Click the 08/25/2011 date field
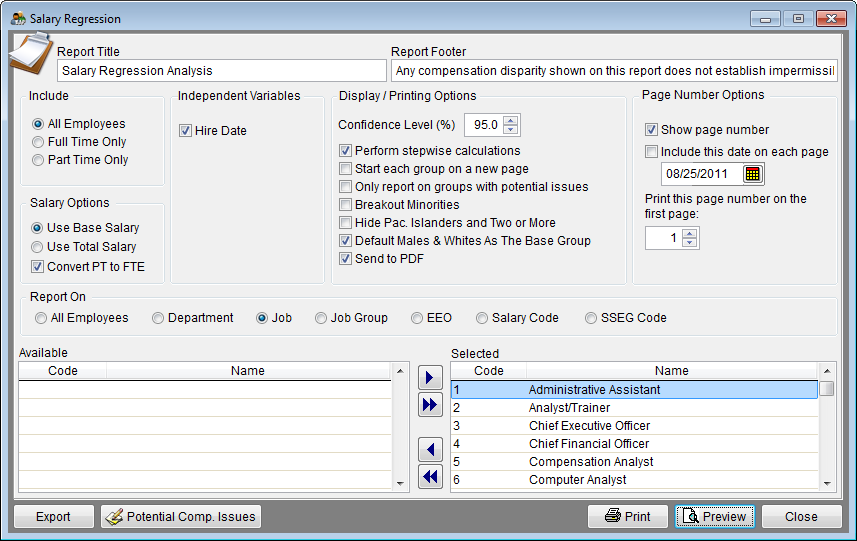Viewport: 857px width, 541px height. click(x=703, y=174)
